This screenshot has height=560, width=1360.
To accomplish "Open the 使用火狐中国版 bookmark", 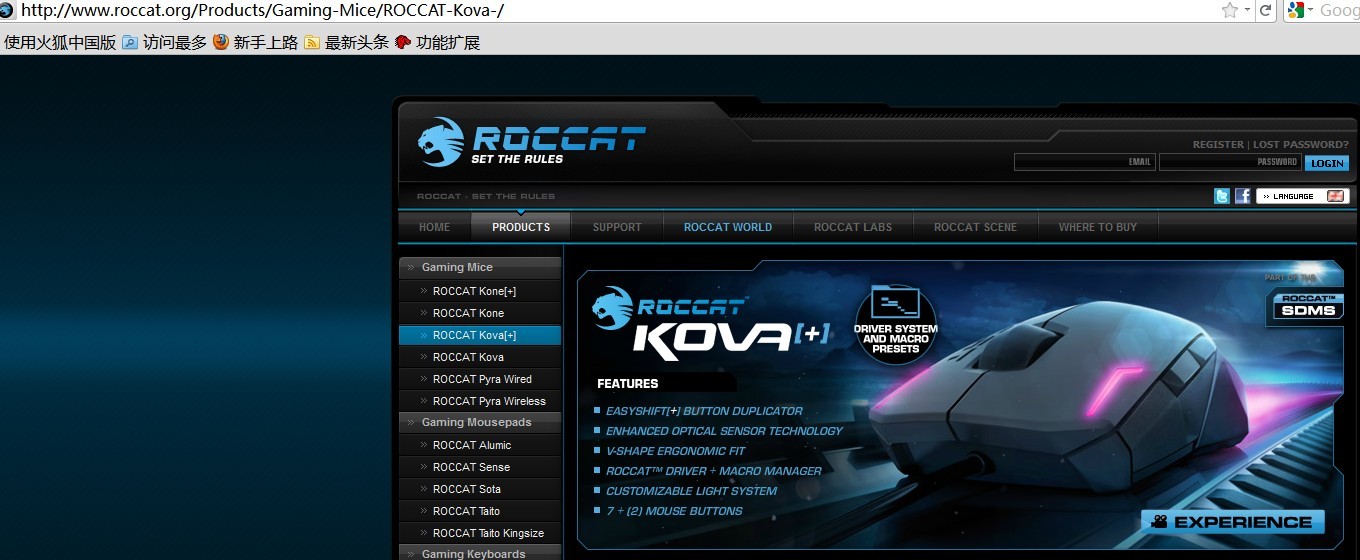I will coord(60,42).
